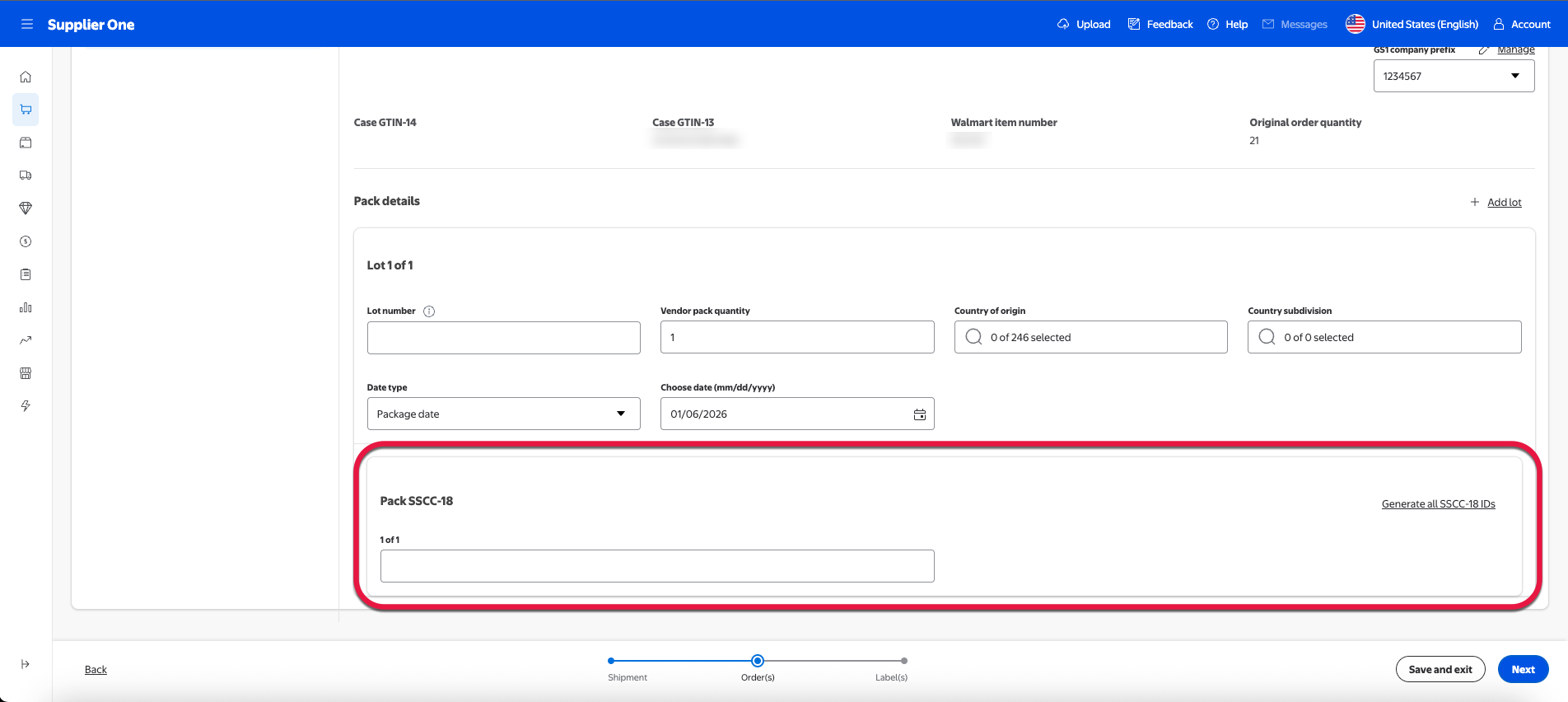Open the Date type dropdown
1568x702 pixels.
(x=503, y=414)
